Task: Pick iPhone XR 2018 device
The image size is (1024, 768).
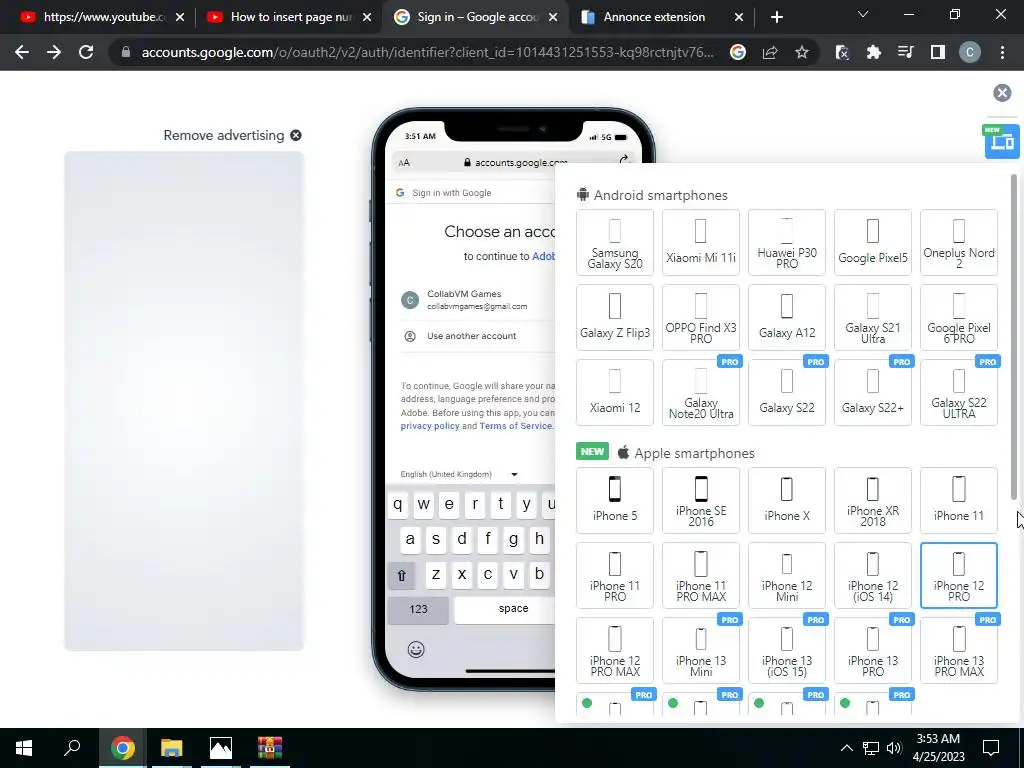Action: (872, 500)
